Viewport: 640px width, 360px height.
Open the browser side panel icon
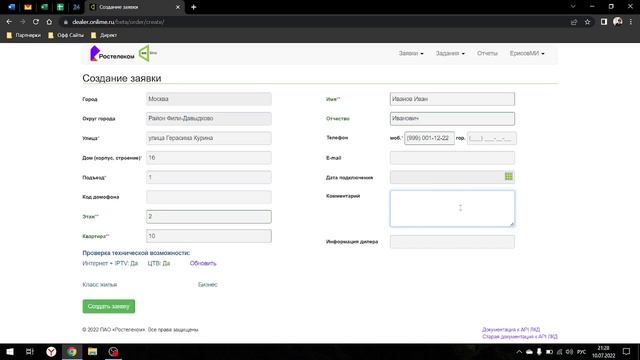tap(604, 22)
